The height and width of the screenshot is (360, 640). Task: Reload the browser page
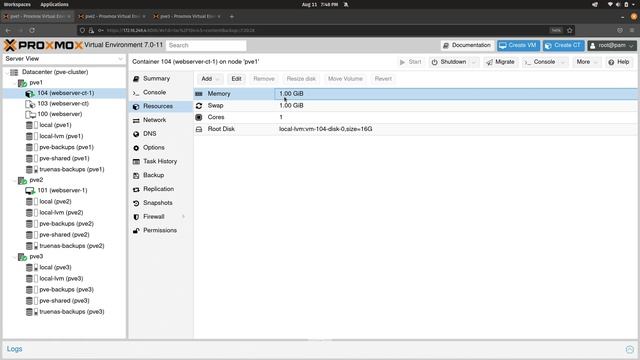click(x=32, y=30)
